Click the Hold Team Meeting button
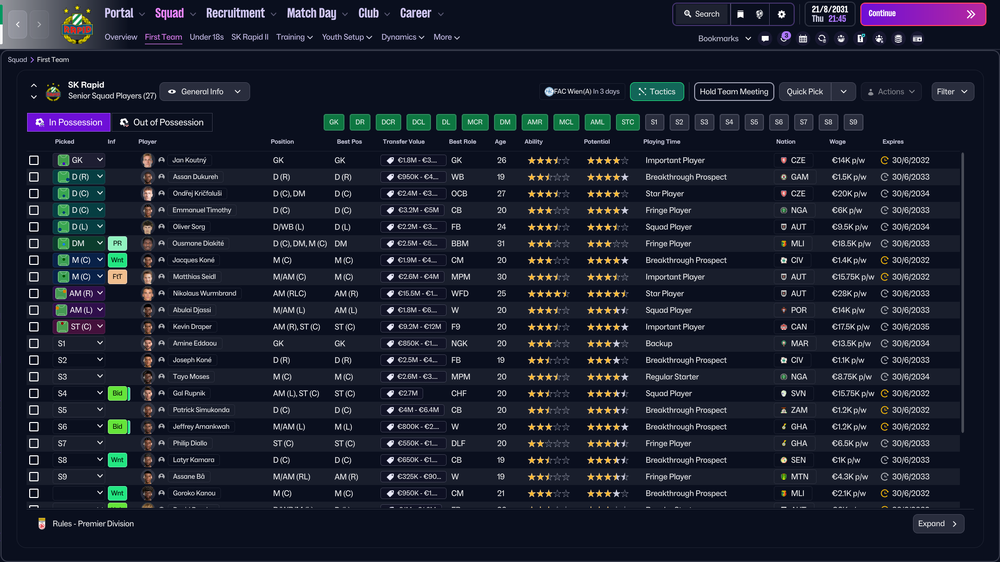Viewport: 1000px width, 562px height. tap(734, 92)
